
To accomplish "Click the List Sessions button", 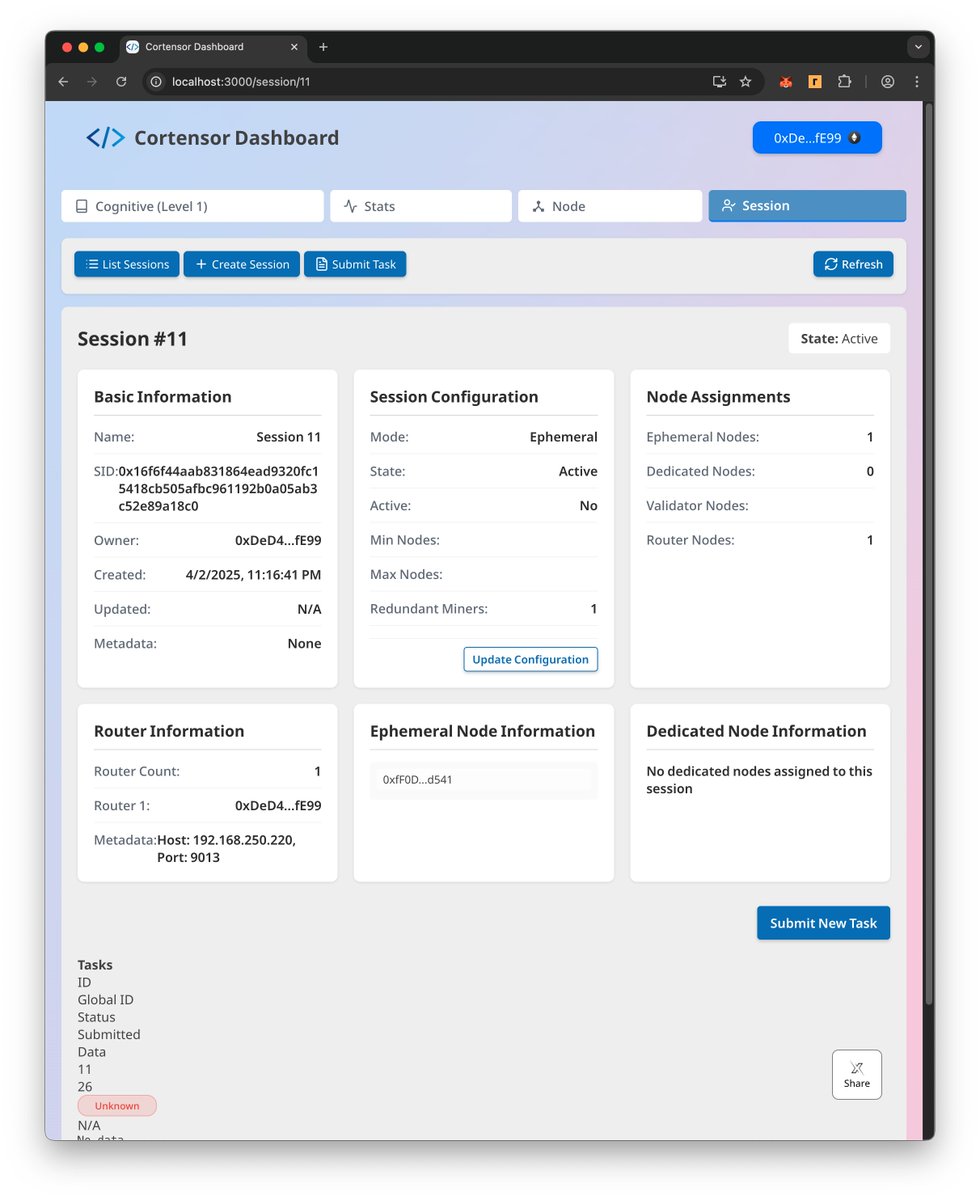I will point(127,264).
